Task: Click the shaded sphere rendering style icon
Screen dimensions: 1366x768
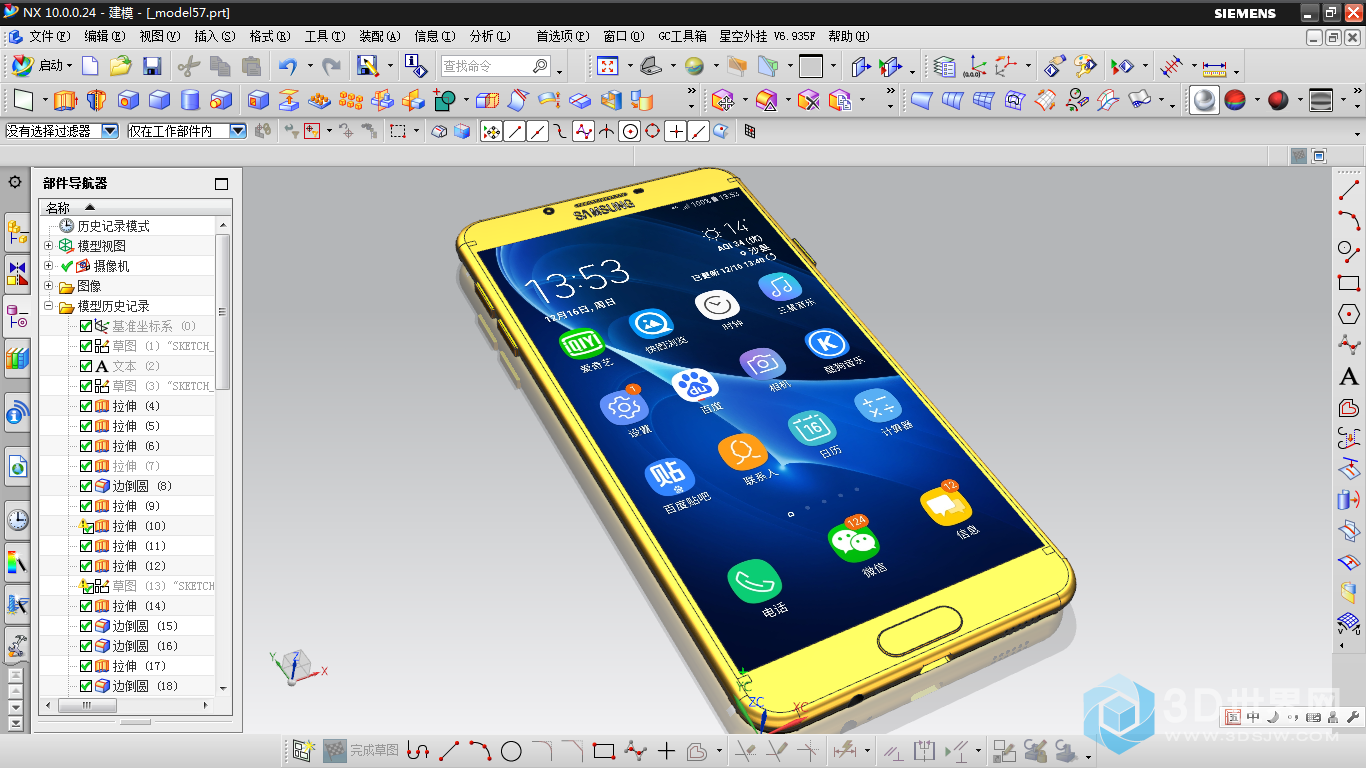Action: [1204, 100]
